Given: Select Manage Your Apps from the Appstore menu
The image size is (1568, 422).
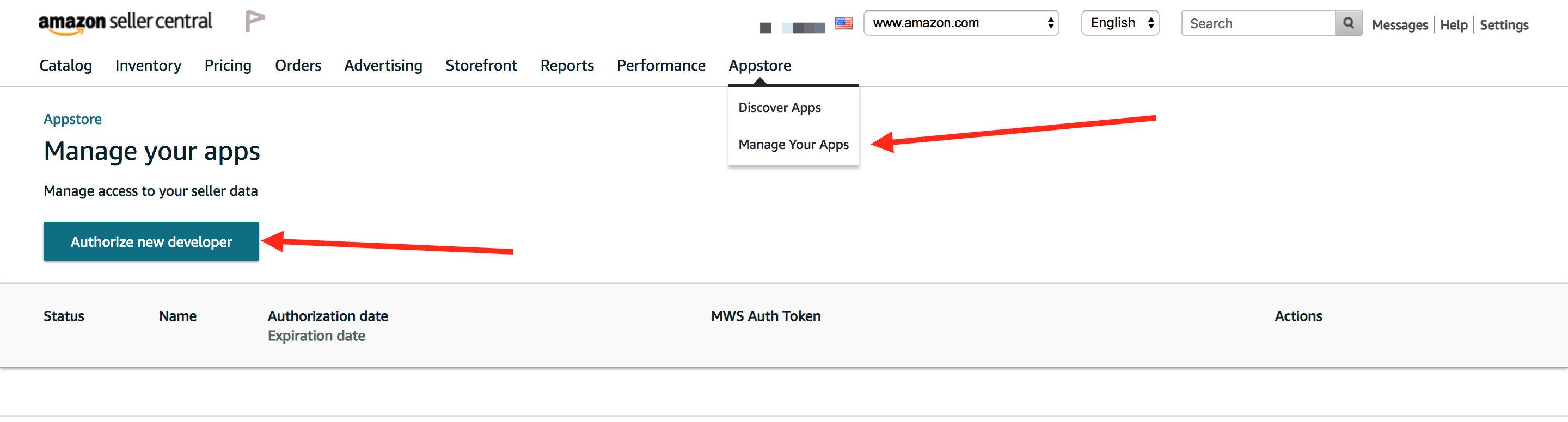Looking at the screenshot, I should [x=793, y=145].
